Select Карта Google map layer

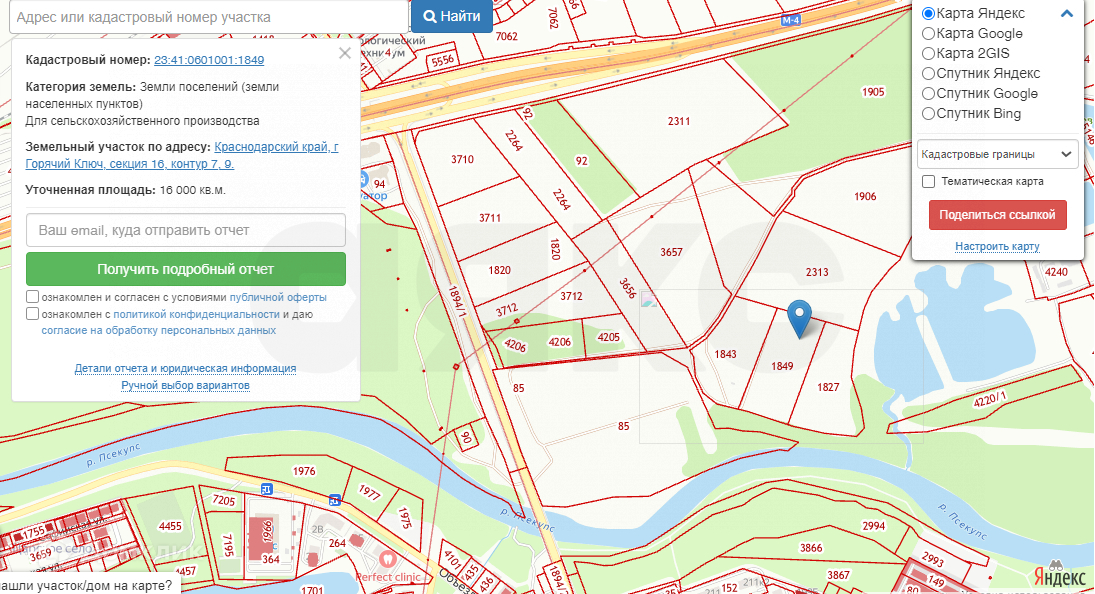pyautogui.click(x=928, y=34)
